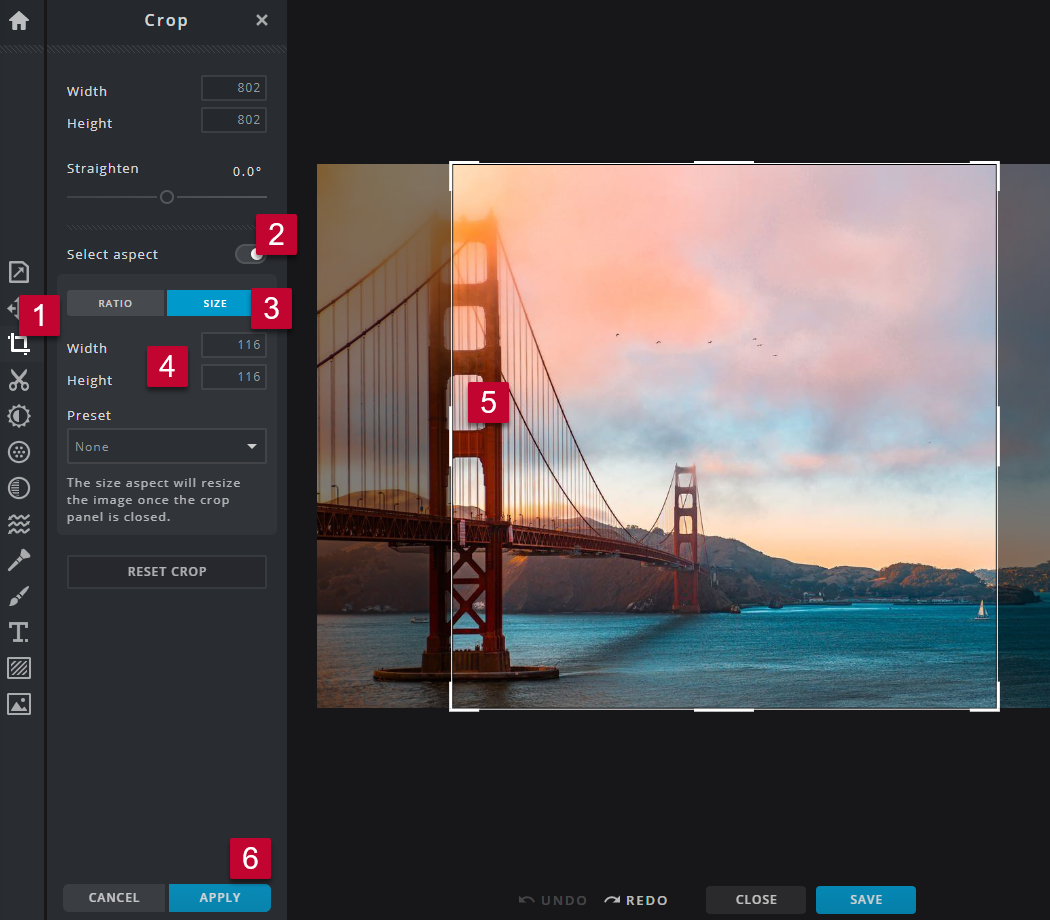This screenshot has width=1050, height=920.
Task: Open the Cutout scissors tool
Action: [x=20, y=380]
